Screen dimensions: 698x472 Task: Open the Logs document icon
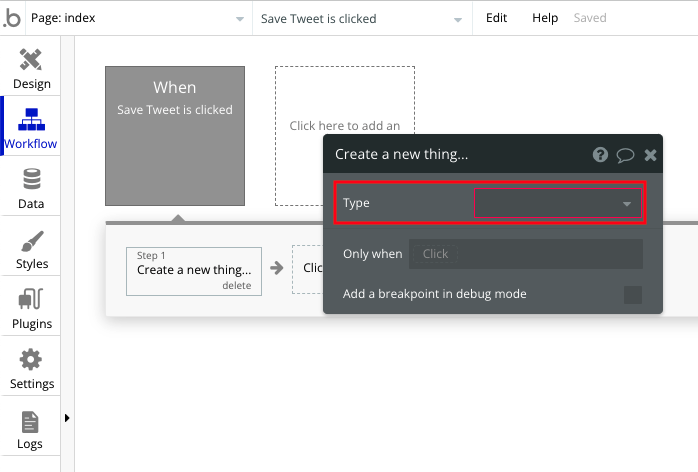point(30,422)
